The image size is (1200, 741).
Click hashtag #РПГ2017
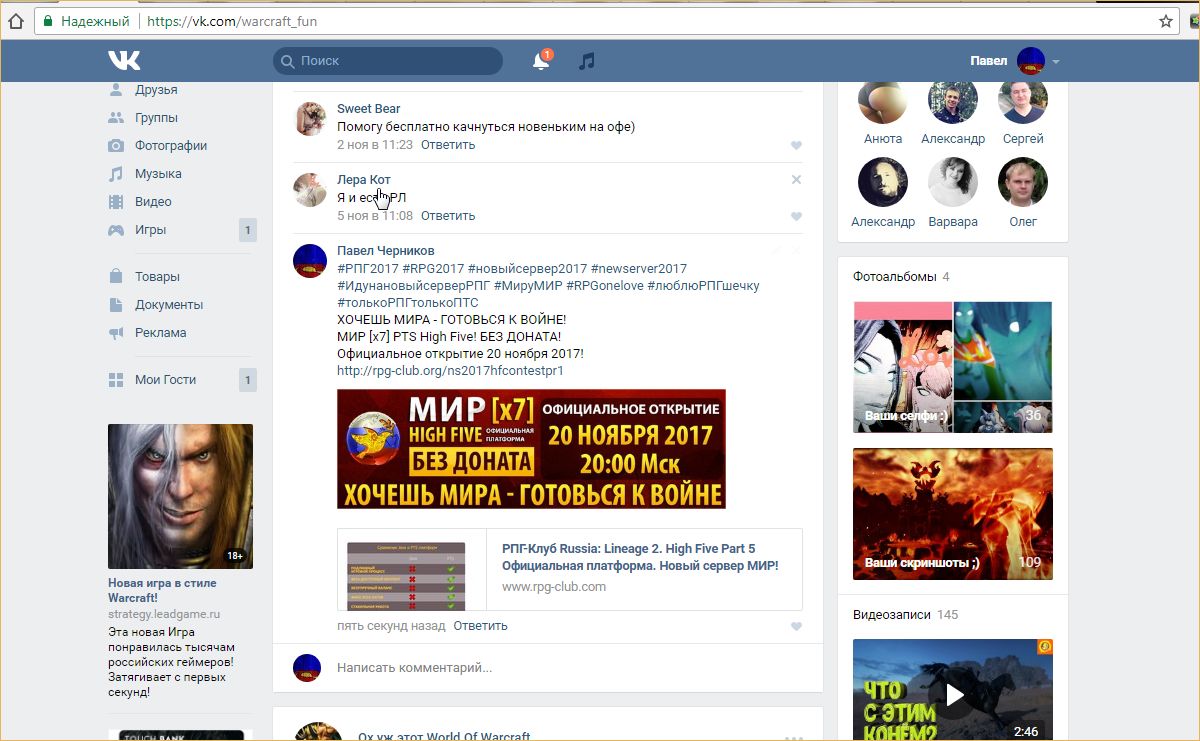click(x=368, y=268)
